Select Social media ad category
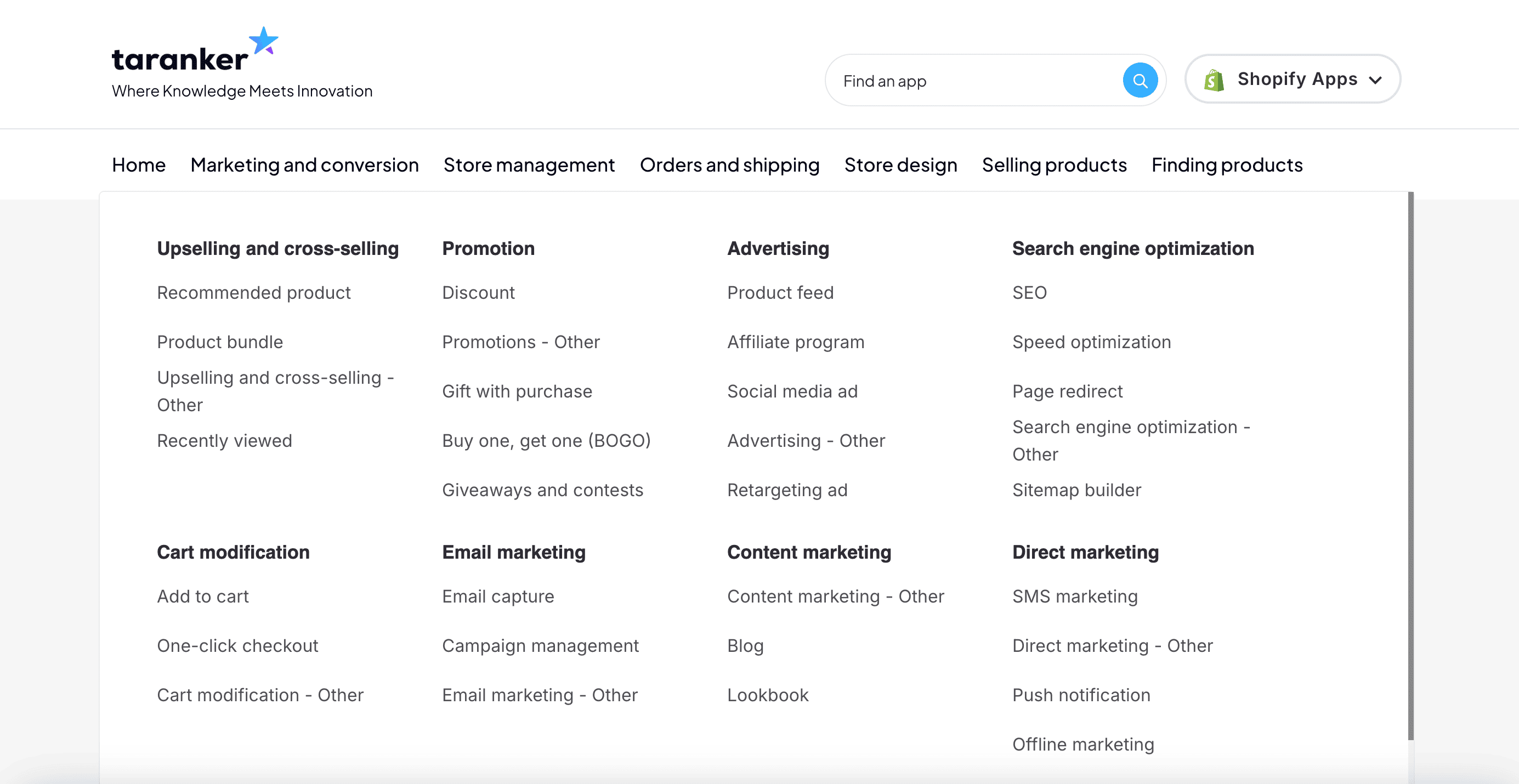This screenshot has height=784, width=1519. 792,391
